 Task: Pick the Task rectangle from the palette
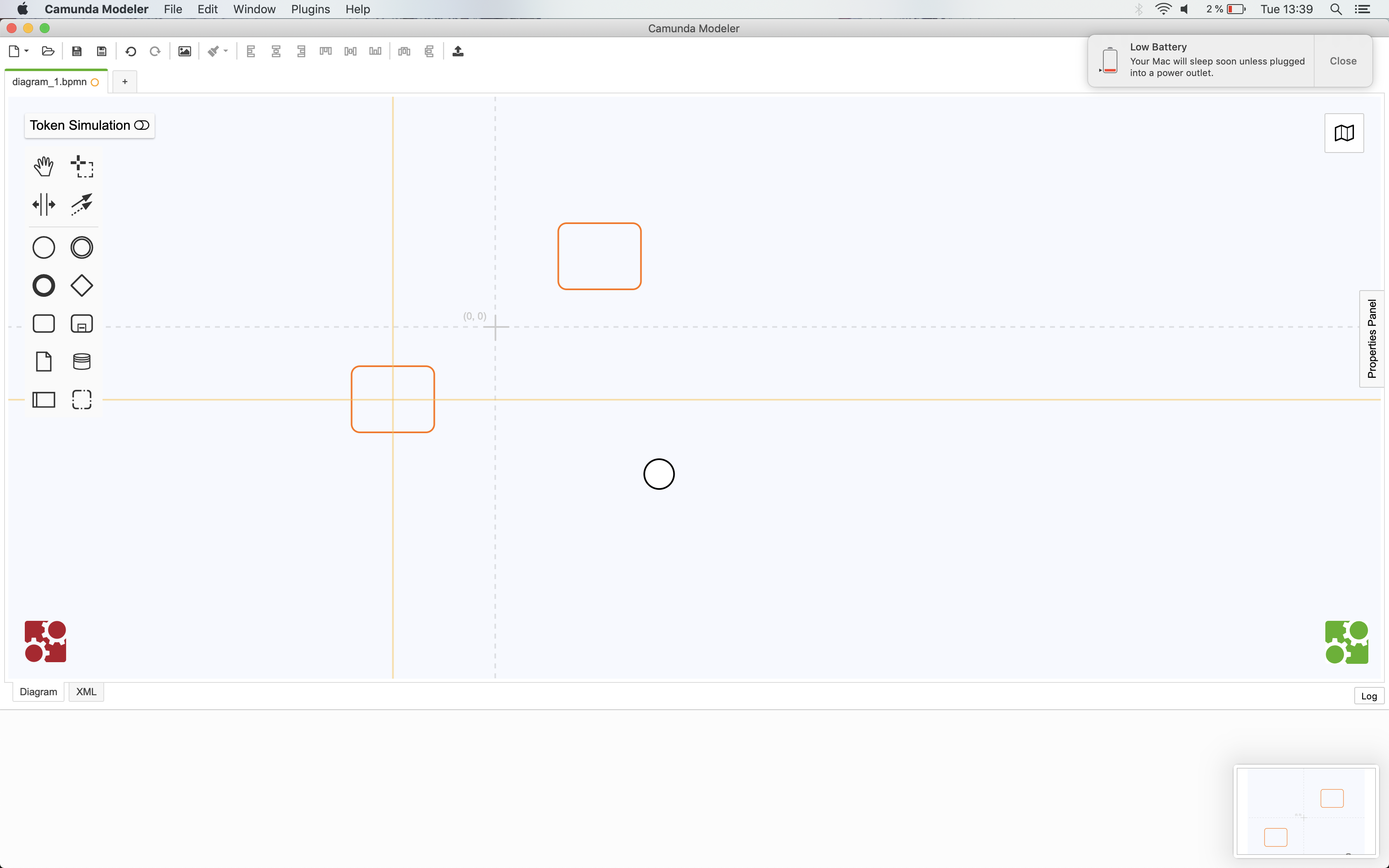point(43,323)
